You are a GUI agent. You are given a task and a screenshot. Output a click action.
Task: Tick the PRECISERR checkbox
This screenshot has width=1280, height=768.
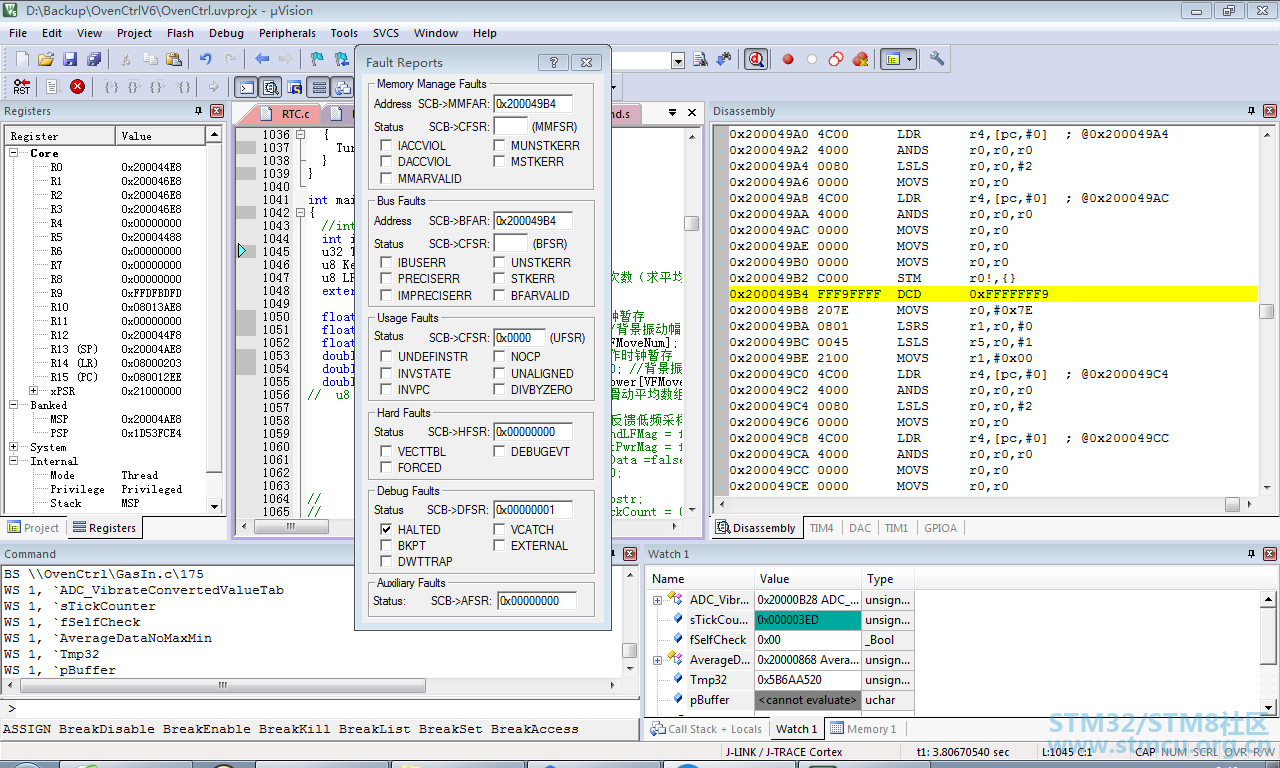pyautogui.click(x=387, y=278)
